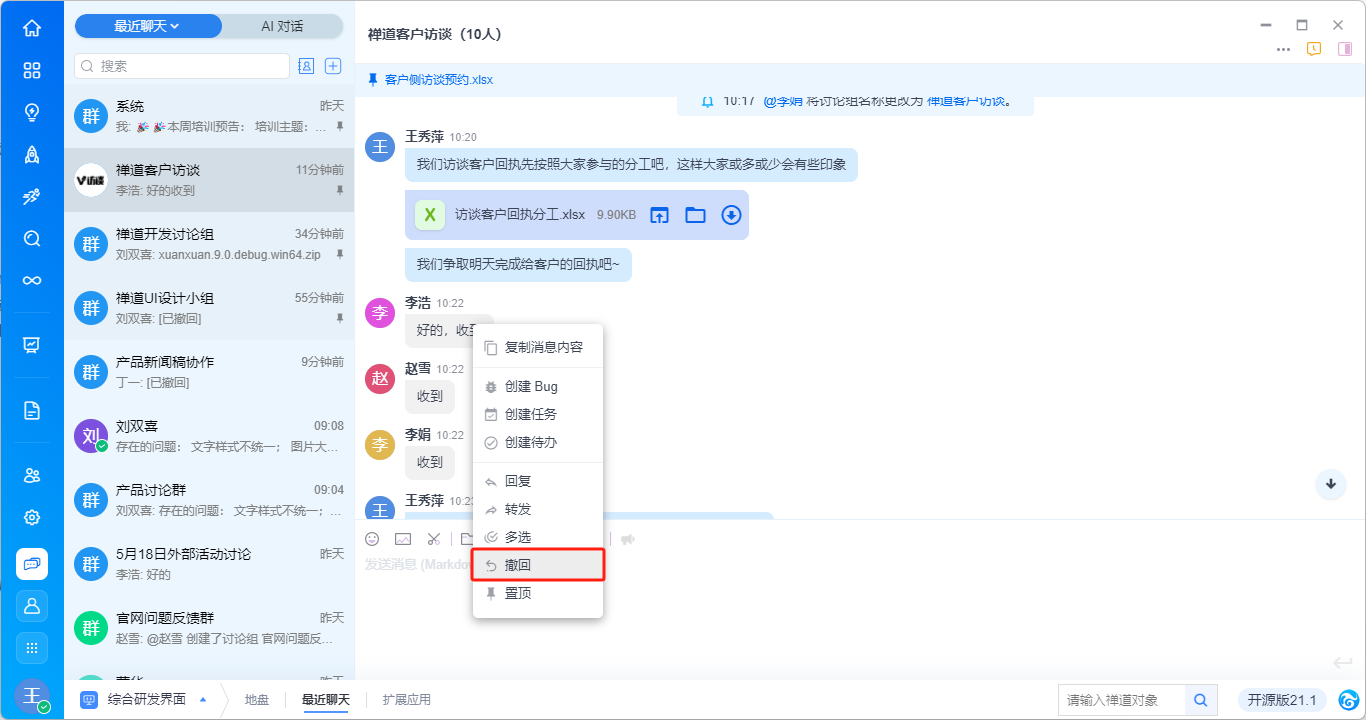The height and width of the screenshot is (720, 1366).
Task: Open the presentation chart icon in the sidebar
Action: [x=32, y=345]
